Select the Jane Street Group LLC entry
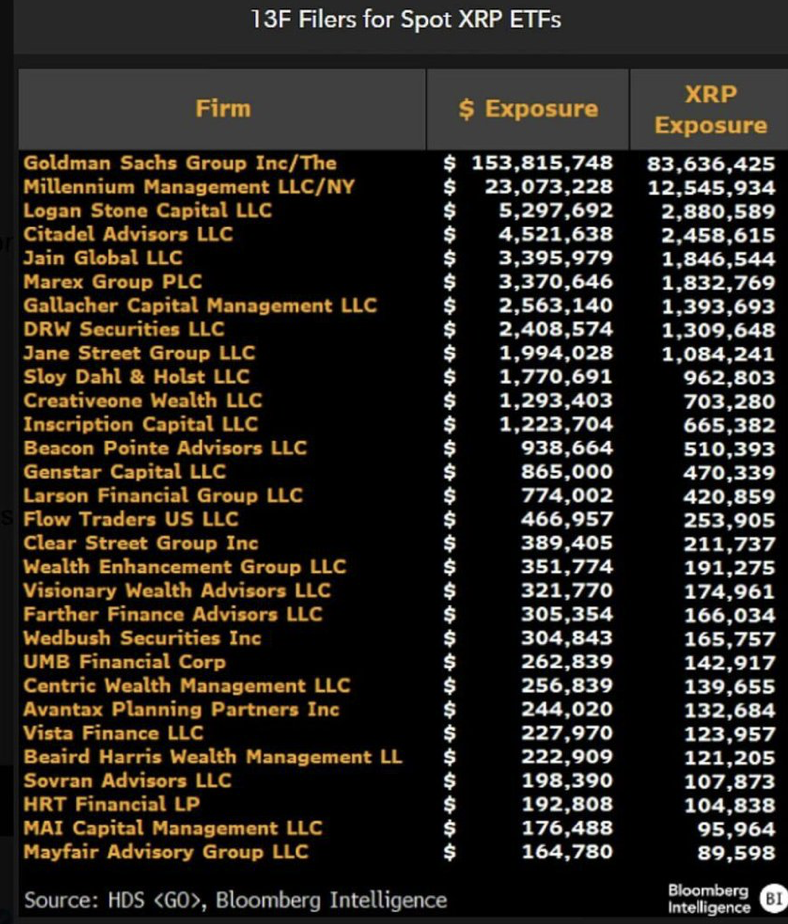The height and width of the screenshot is (924, 788). pos(139,353)
